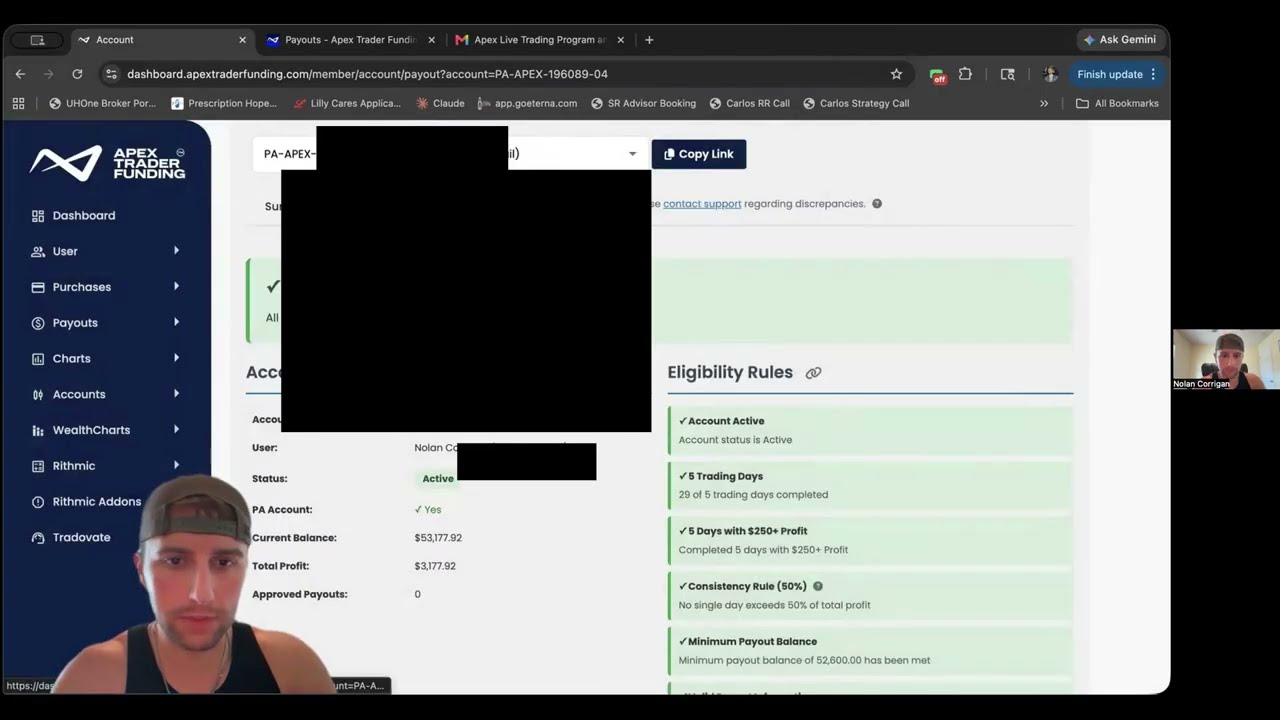Screen dimensions: 1280x720
Task: Click the Purchases card icon
Action: (x=38, y=287)
